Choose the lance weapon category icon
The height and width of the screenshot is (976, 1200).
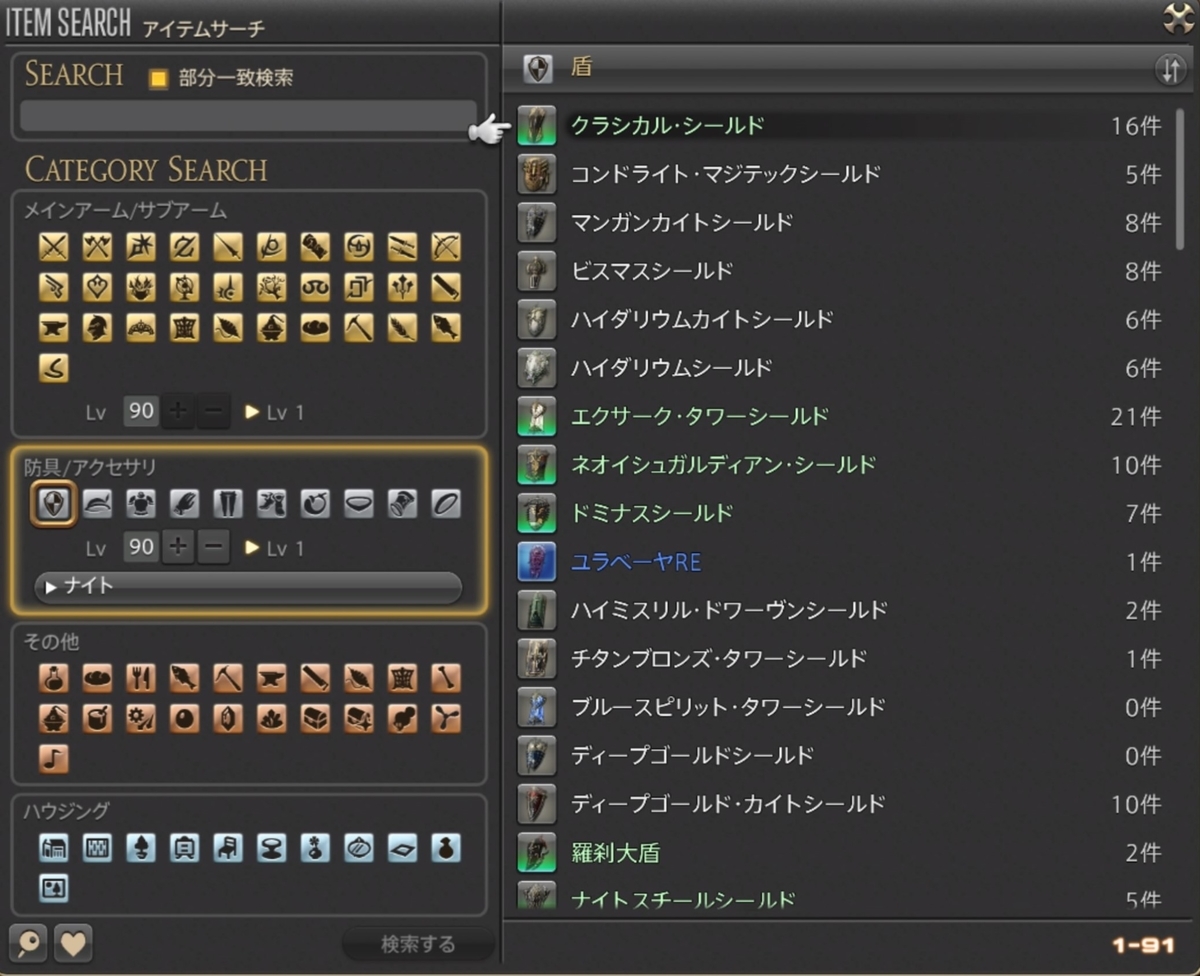click(x=228, y=245)
